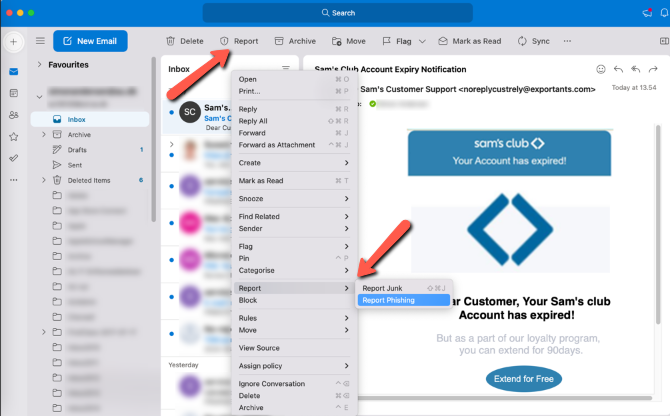The image size is (670, 416).
Task: Open the Calendar view icon
Action: [14, 93]
